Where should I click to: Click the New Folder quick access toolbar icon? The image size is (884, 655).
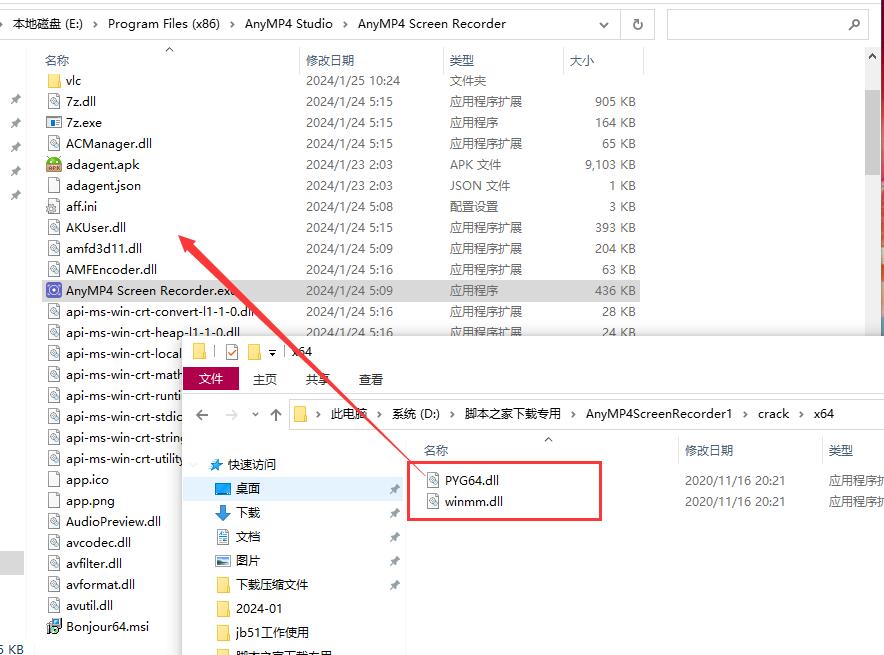pos(254,352)
